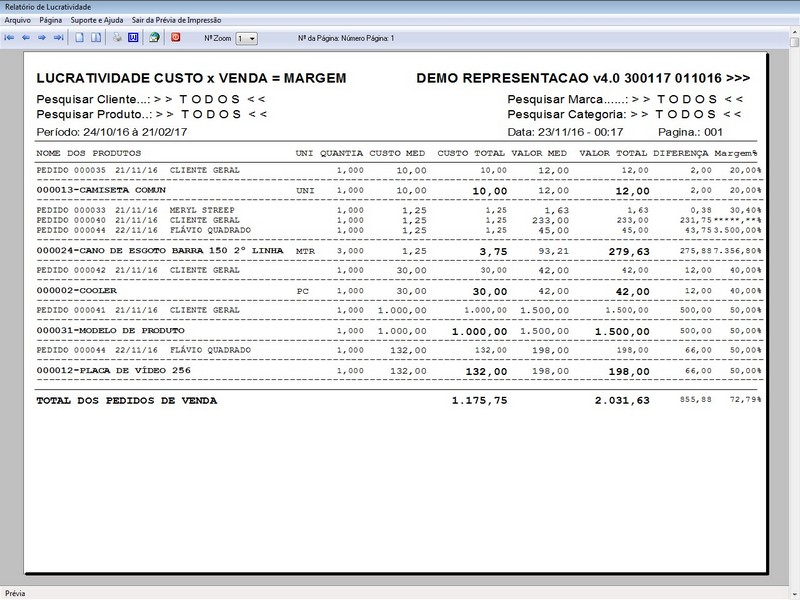
Task: Click the red power exit icon
Action: point(176,37)
